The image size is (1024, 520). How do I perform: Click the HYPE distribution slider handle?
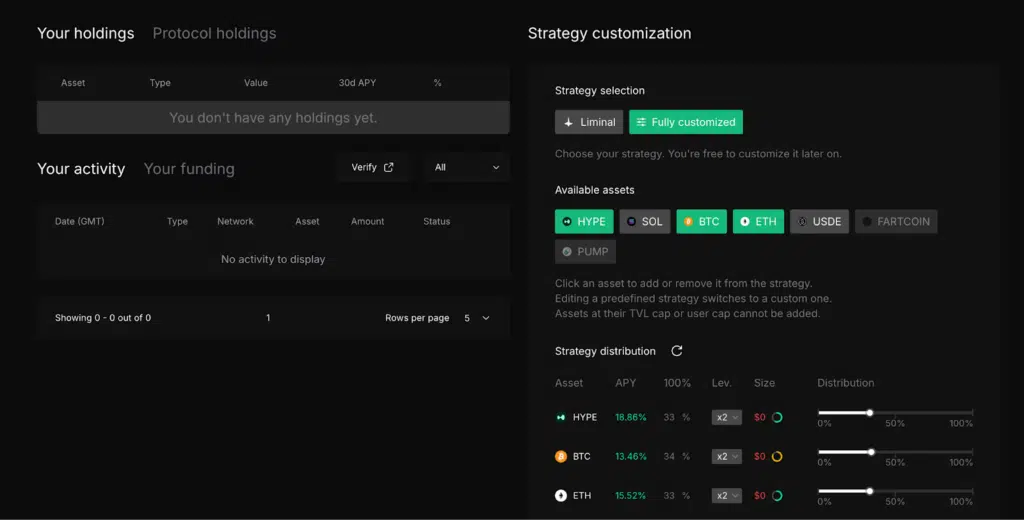[870, 412]
